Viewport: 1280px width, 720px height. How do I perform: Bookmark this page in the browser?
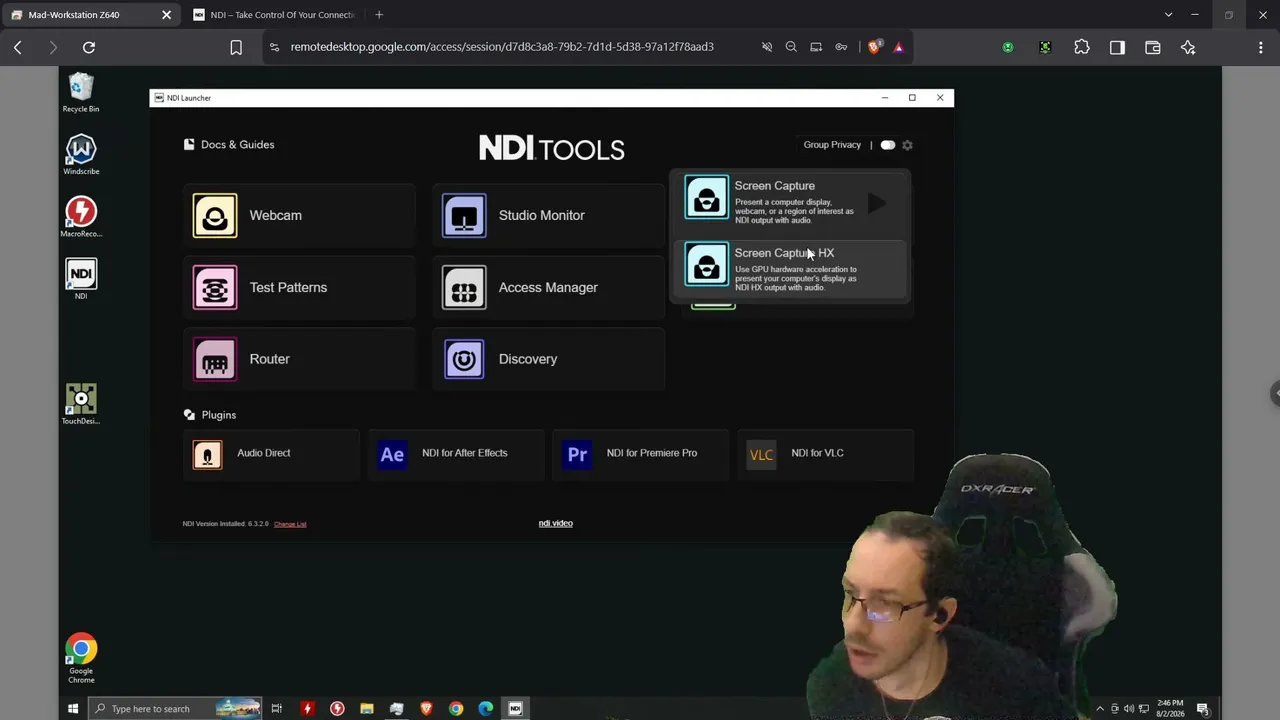coord(236,47)
